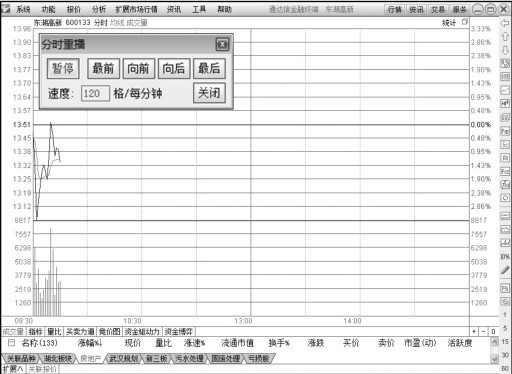Collapse the 名称(133) list expander box
Image resolution: width=512 pixels, height=374 pixels.
tap(11, 342)
